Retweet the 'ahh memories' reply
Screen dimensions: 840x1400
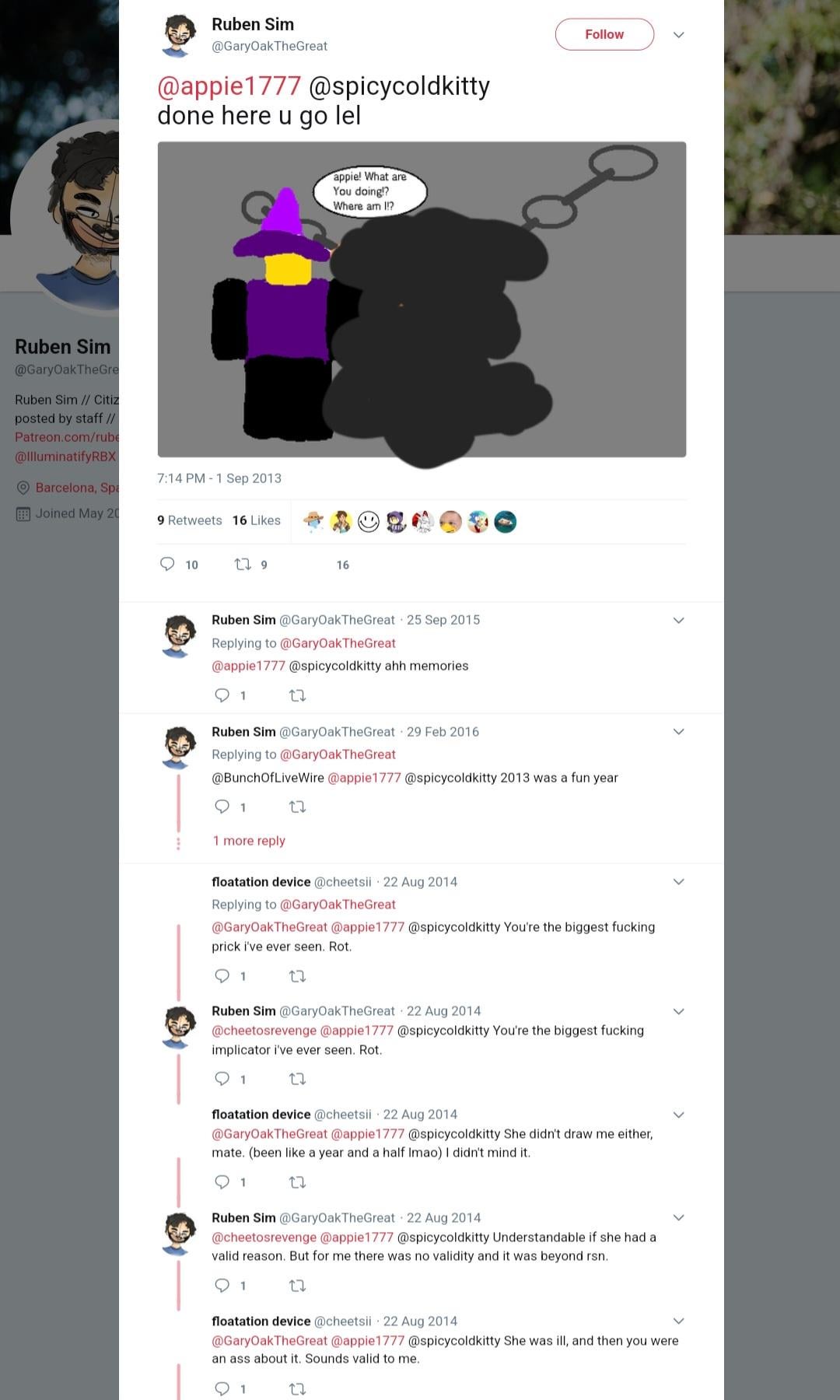[297, 695]
